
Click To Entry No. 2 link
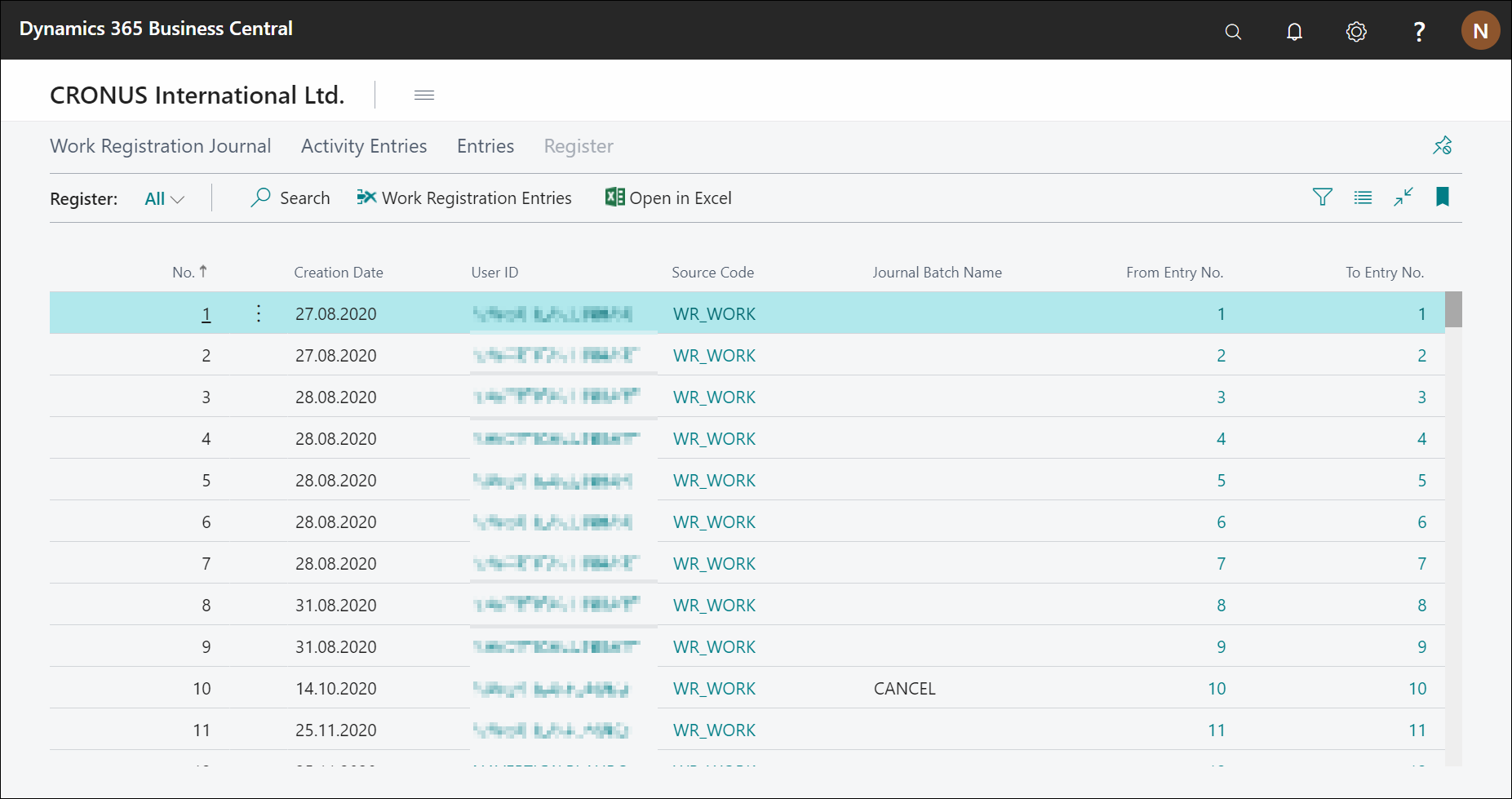pos(1421,356)
